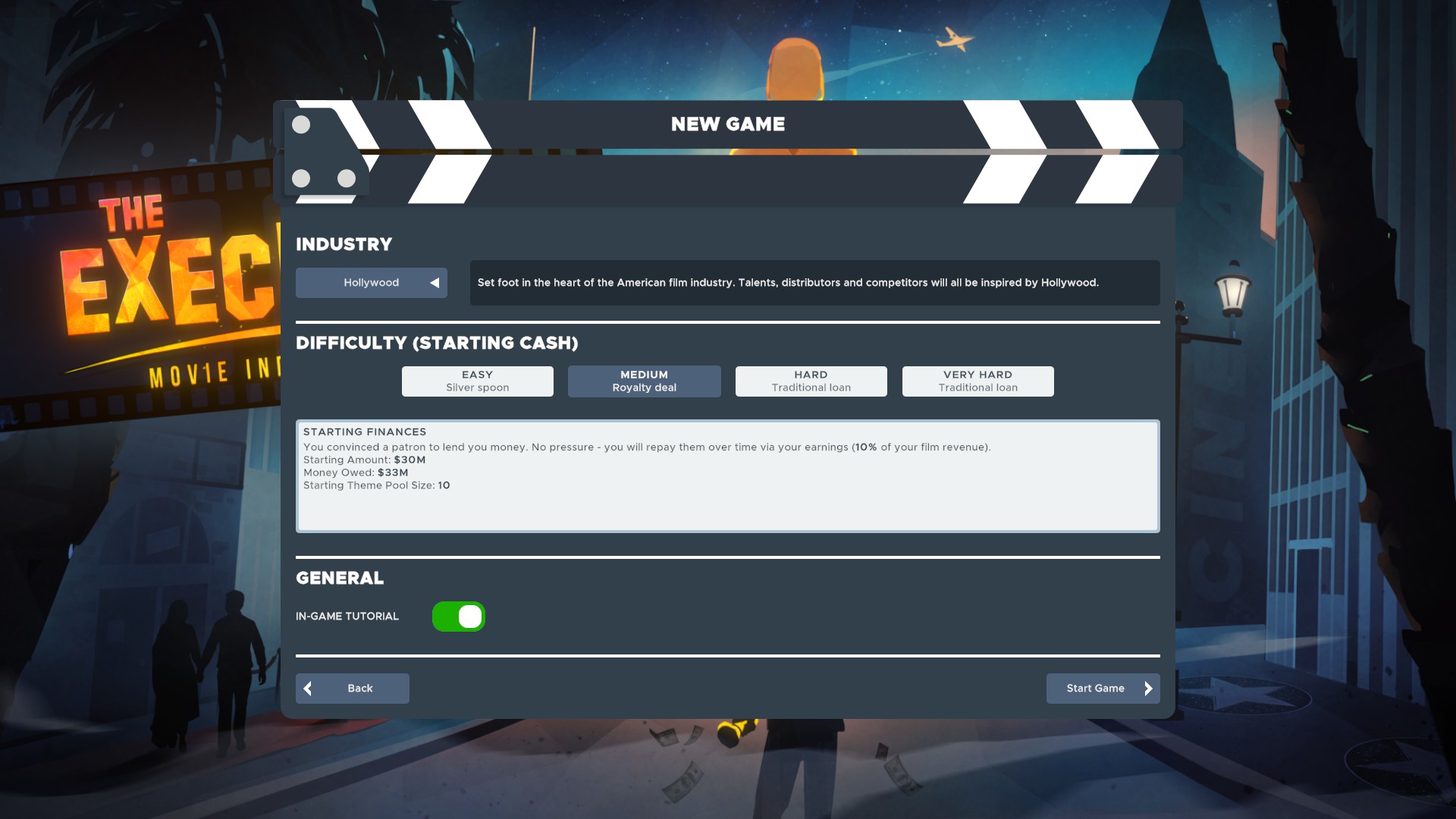
Task: Click the street lamp on the right
Action: 1232,292
